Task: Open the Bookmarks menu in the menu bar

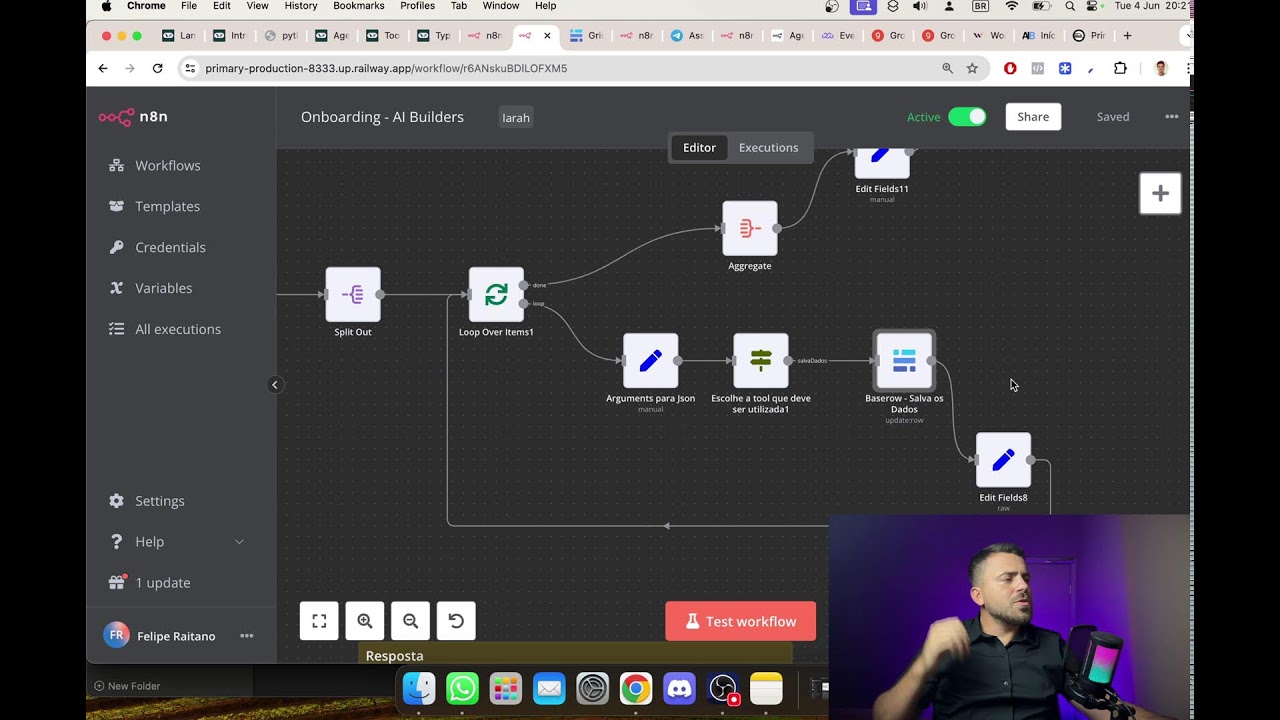Action: (x=360, y=6)
